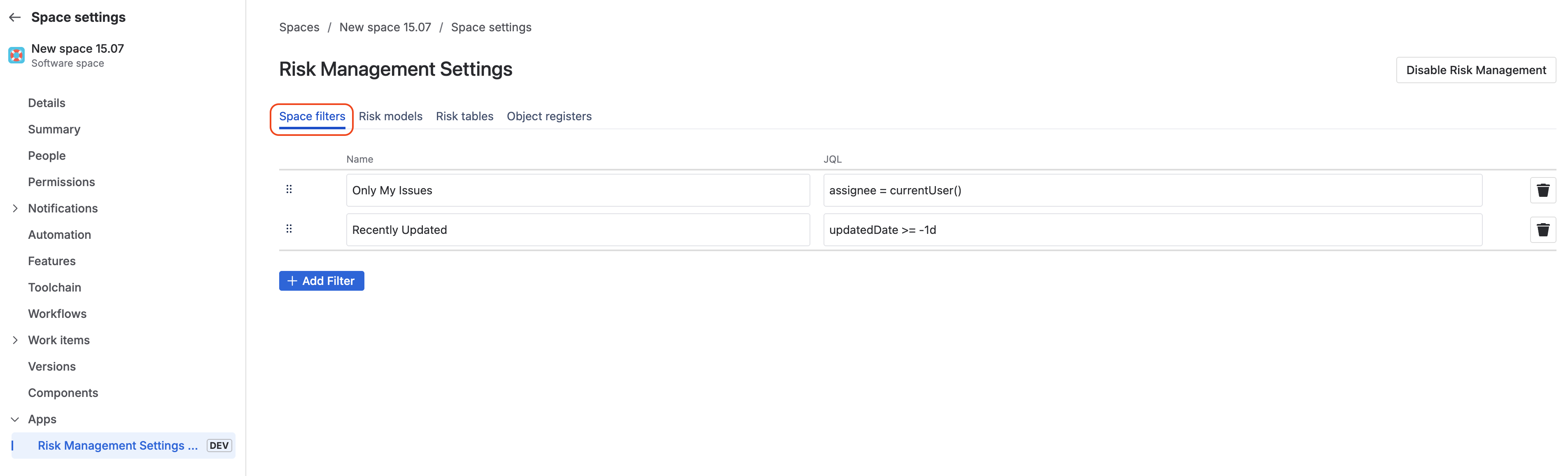Click the DEV badge in sidebar
Viewport: 1568px width, 476px height.
pyautogui.click(x=219, y=446)
